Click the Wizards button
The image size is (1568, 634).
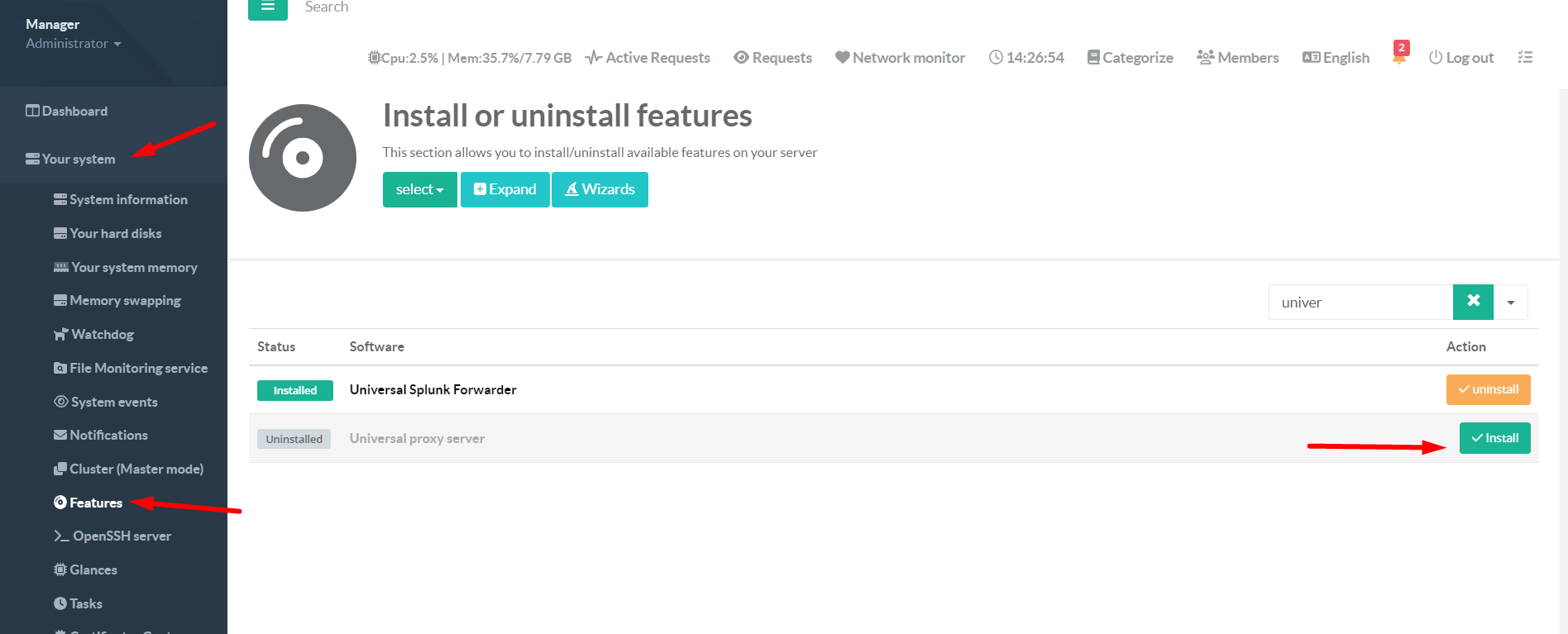coord(600,189)
